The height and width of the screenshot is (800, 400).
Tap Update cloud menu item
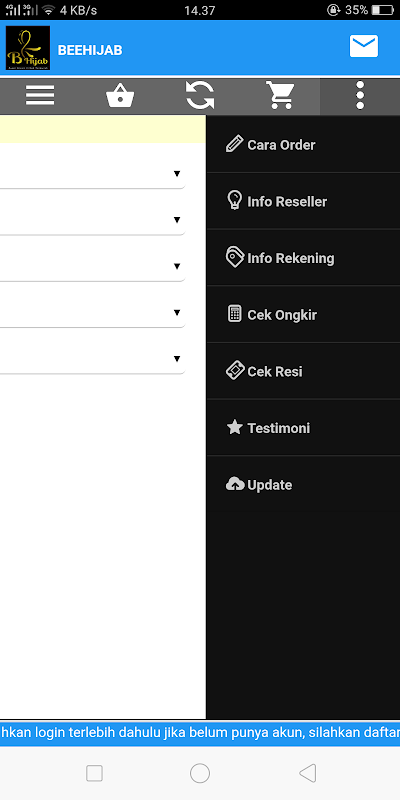(x=303, y=484)
